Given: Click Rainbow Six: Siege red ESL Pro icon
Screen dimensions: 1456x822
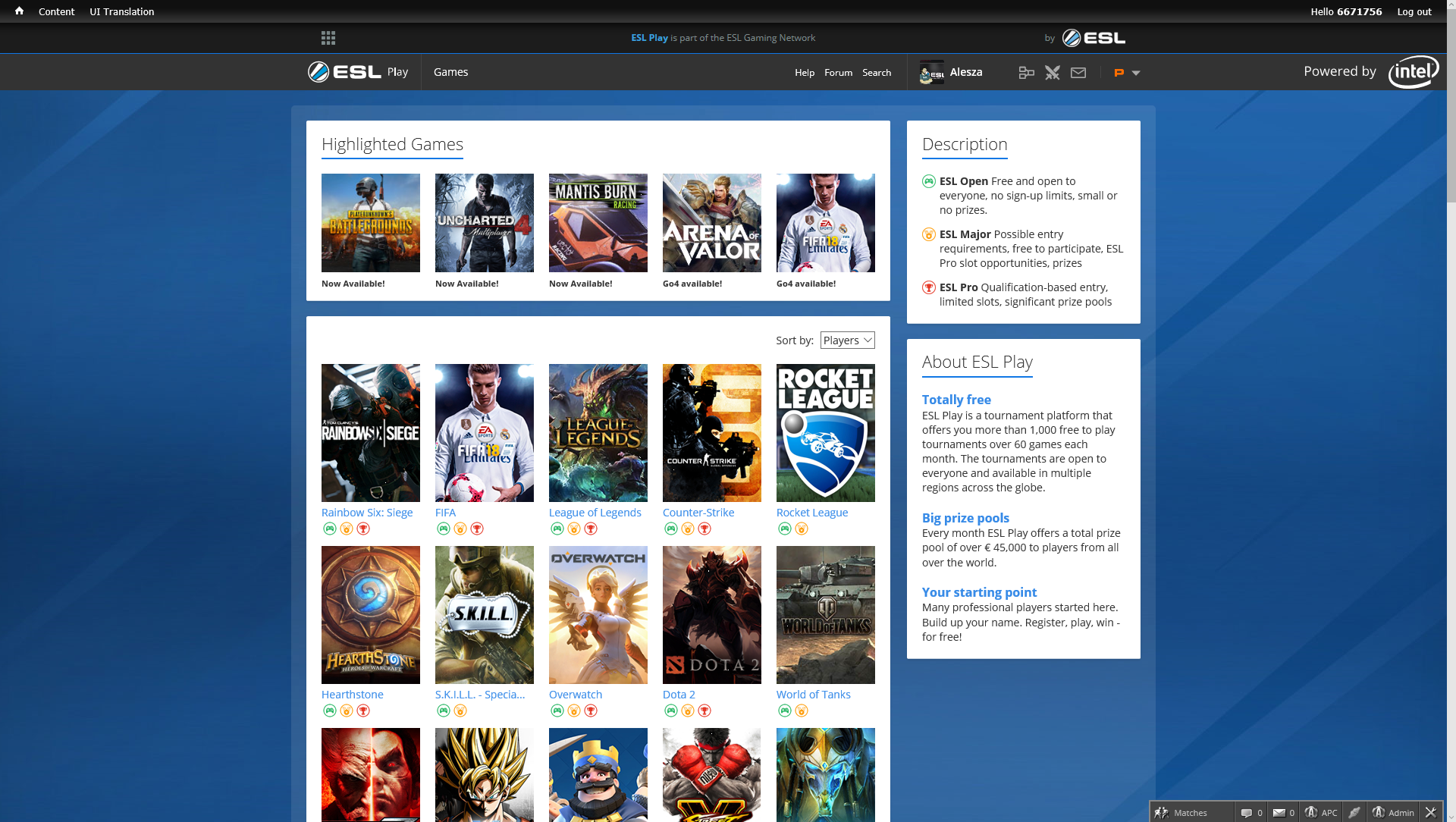Looking at the screenshot, I should coord(363,529).
